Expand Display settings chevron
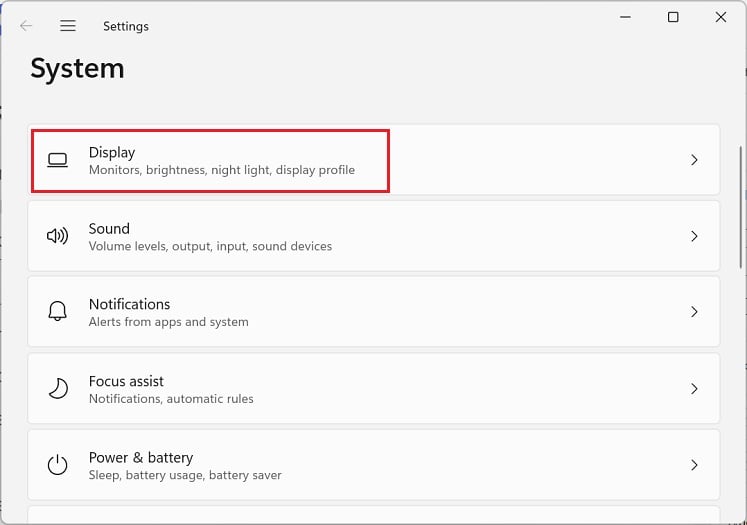This screenshot has width=747, height=525. 694,160
